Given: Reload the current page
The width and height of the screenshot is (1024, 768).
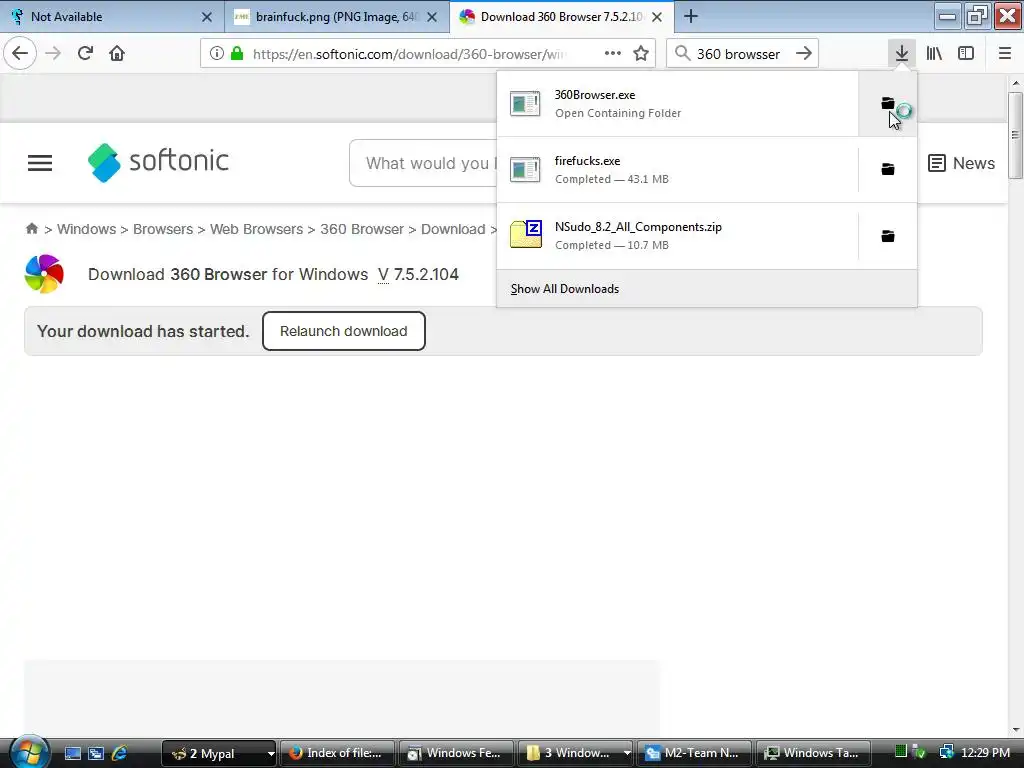Looking at the screenshot, I should pyautogui.click(x=85, y=53).
